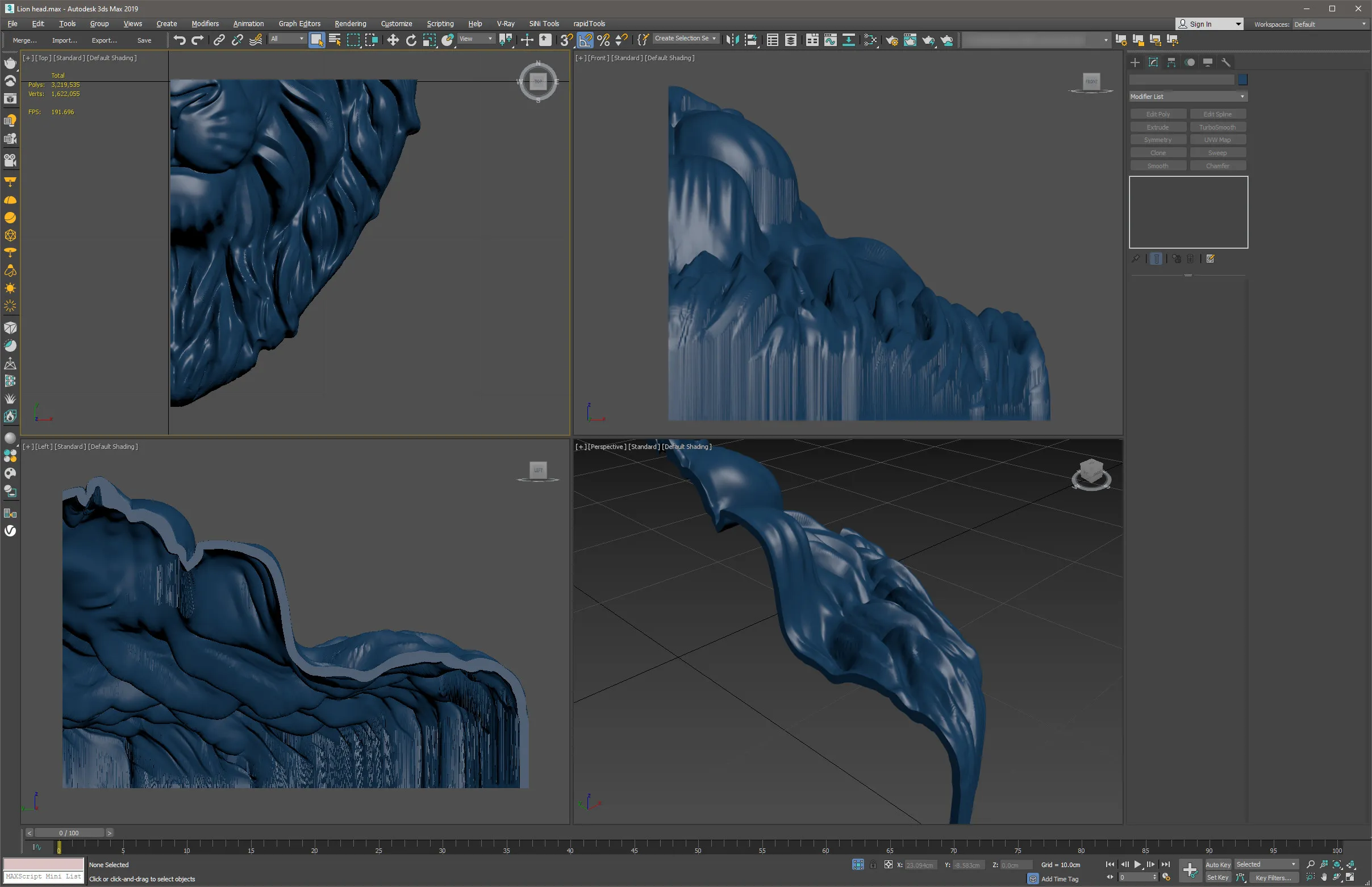
Task: Toggle Auto Key animation mode
Action: [x=1217, y=864]
